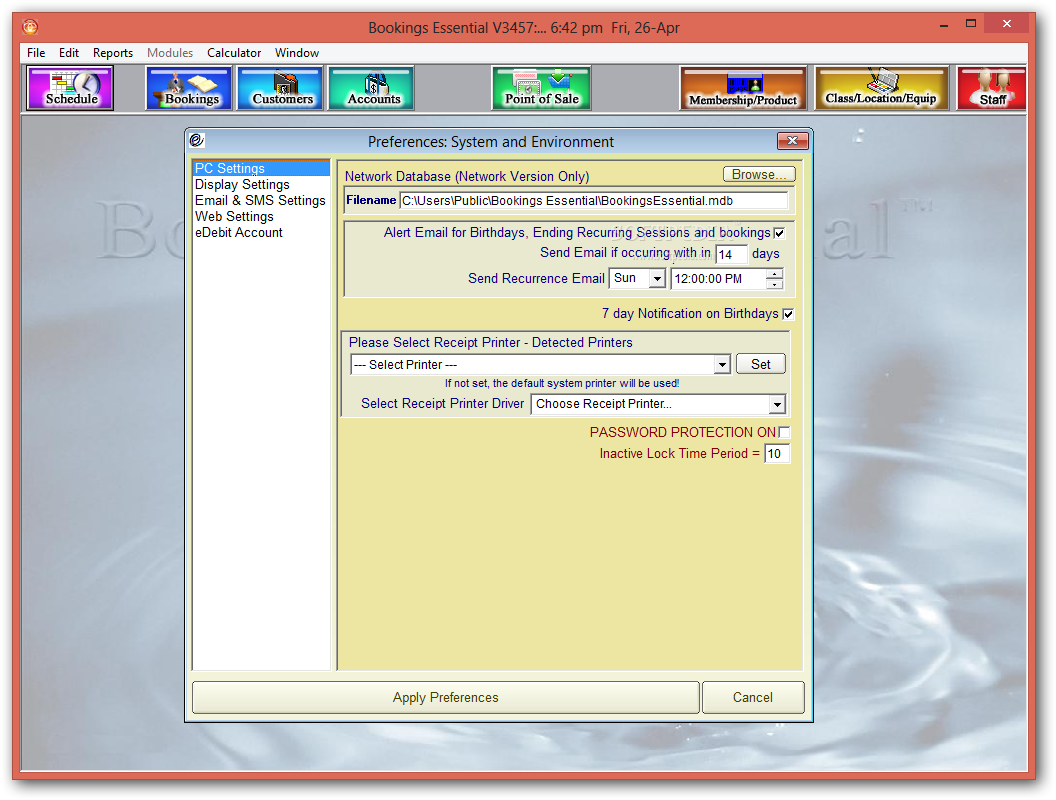Click the database Filename field

(593, 201)
